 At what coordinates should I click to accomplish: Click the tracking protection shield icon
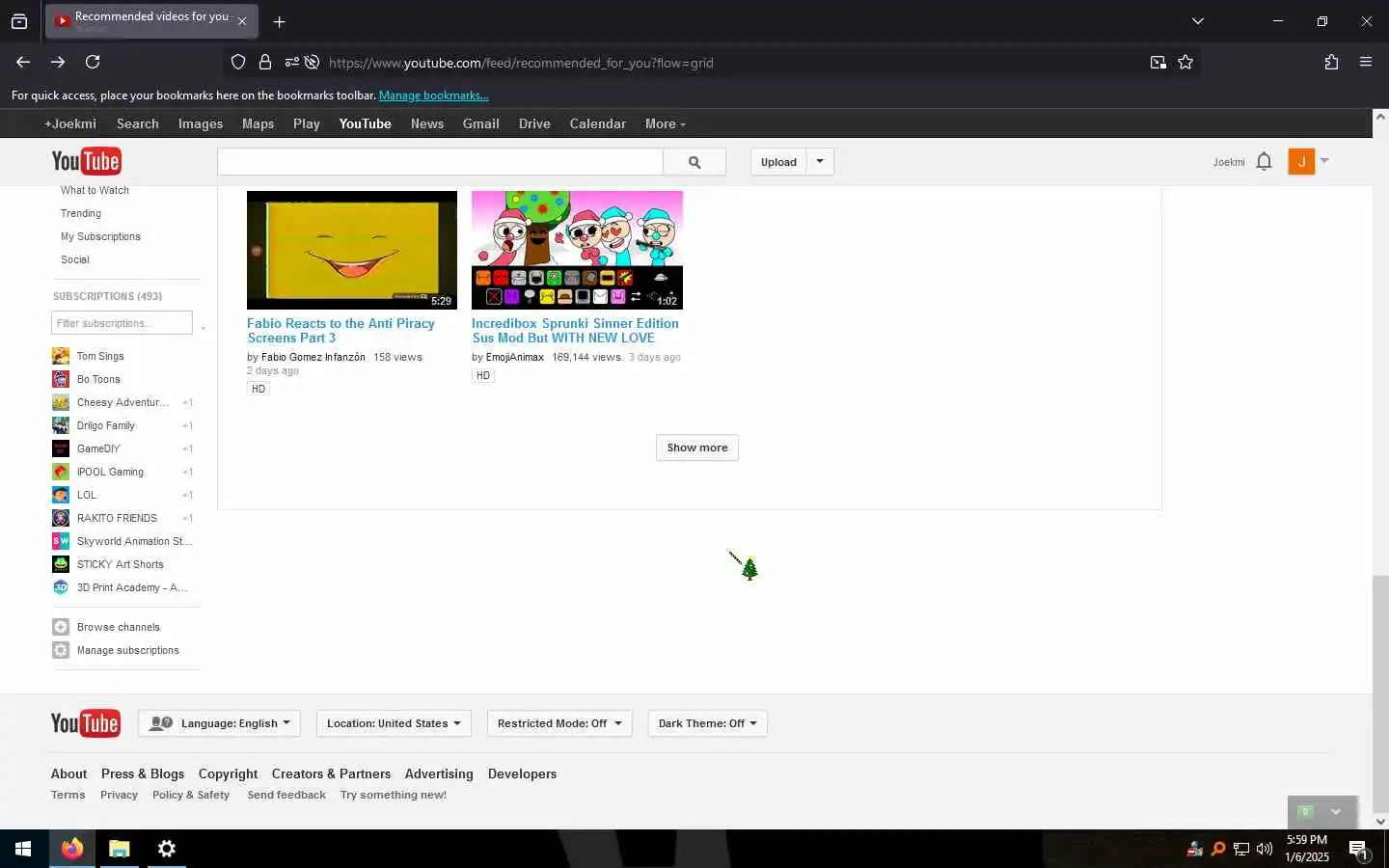point(238,62)
